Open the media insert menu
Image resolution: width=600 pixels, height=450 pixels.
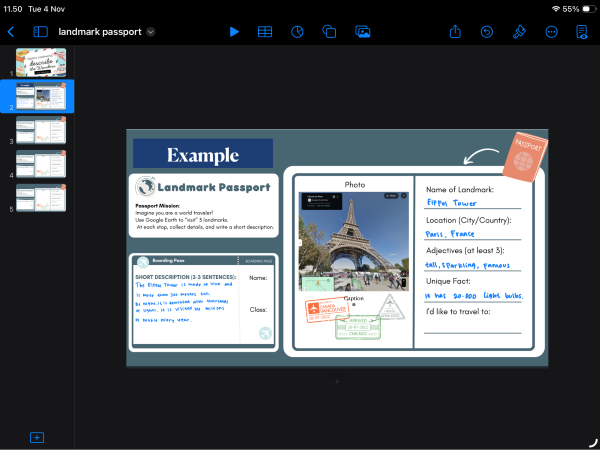coord(362,32)
